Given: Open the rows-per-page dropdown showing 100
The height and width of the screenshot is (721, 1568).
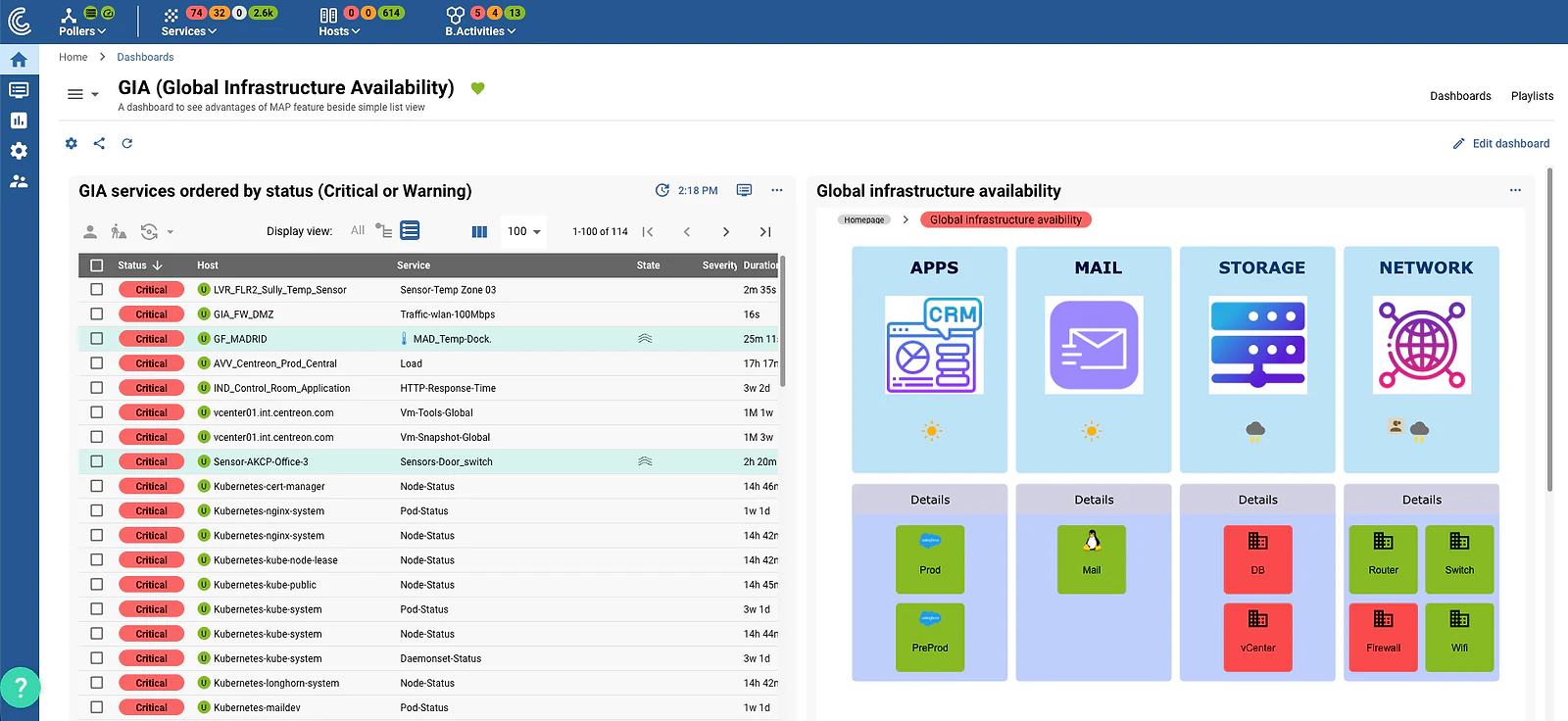Looking at the screenshot, I should 523,231.
